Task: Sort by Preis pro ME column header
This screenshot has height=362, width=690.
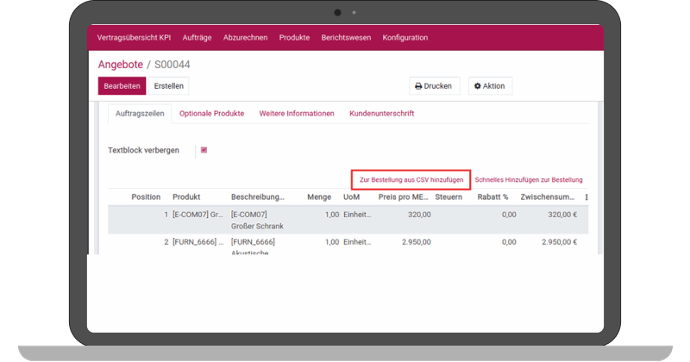Action: pyautogui.click(x=403, y=197)
